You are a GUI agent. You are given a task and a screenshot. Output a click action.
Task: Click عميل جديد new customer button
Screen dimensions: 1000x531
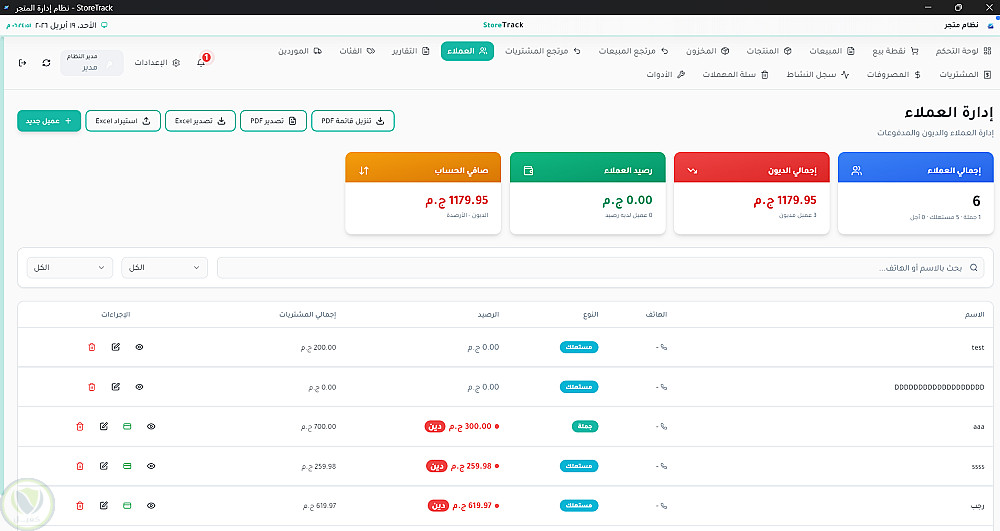(x=49, y=121)
